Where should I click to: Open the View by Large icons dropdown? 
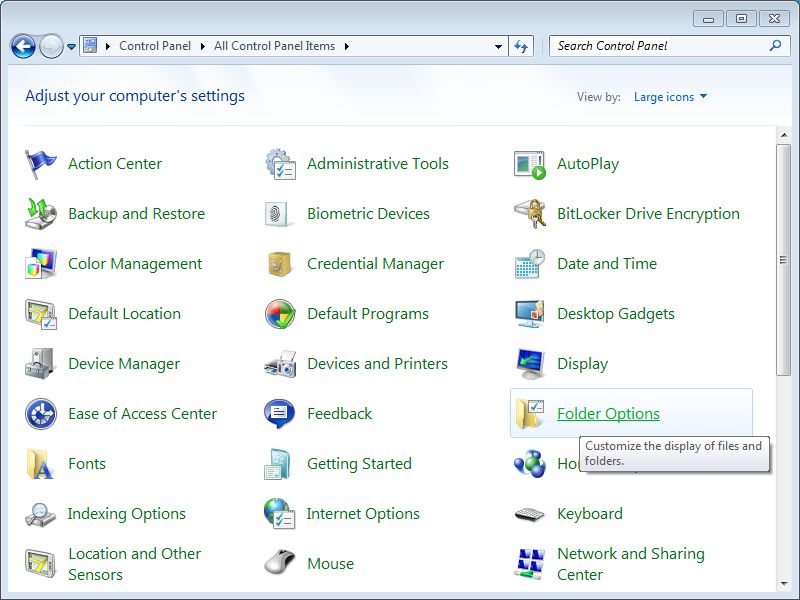pyautogui.click(x=670, y=97)
